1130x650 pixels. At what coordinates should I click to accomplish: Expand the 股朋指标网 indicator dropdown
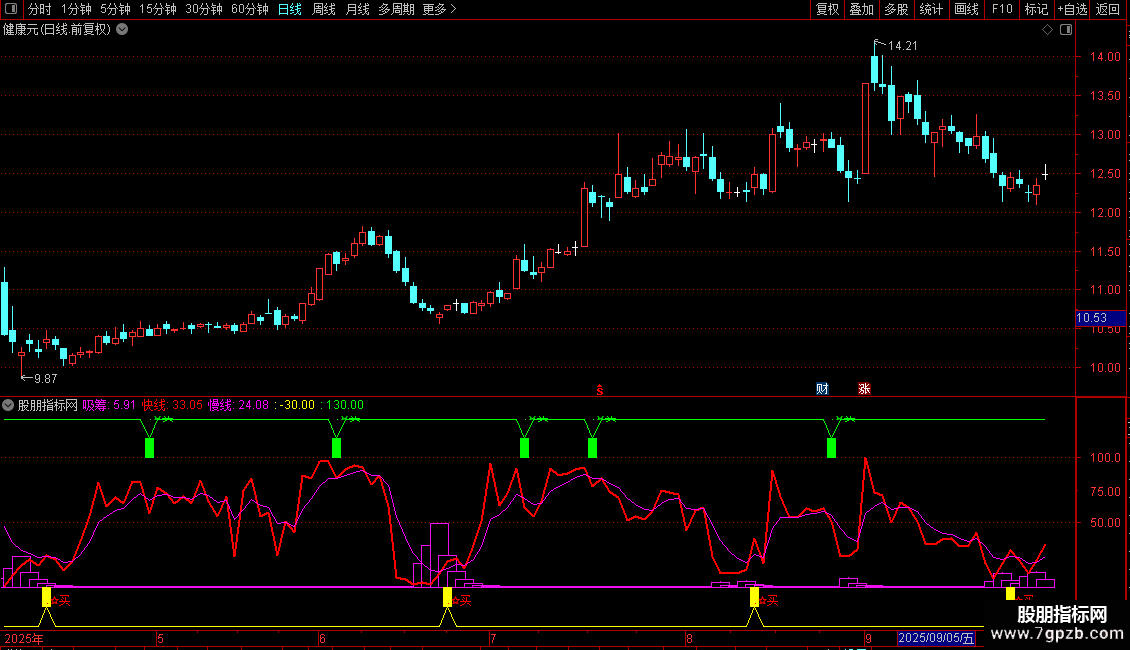(9, 405)
